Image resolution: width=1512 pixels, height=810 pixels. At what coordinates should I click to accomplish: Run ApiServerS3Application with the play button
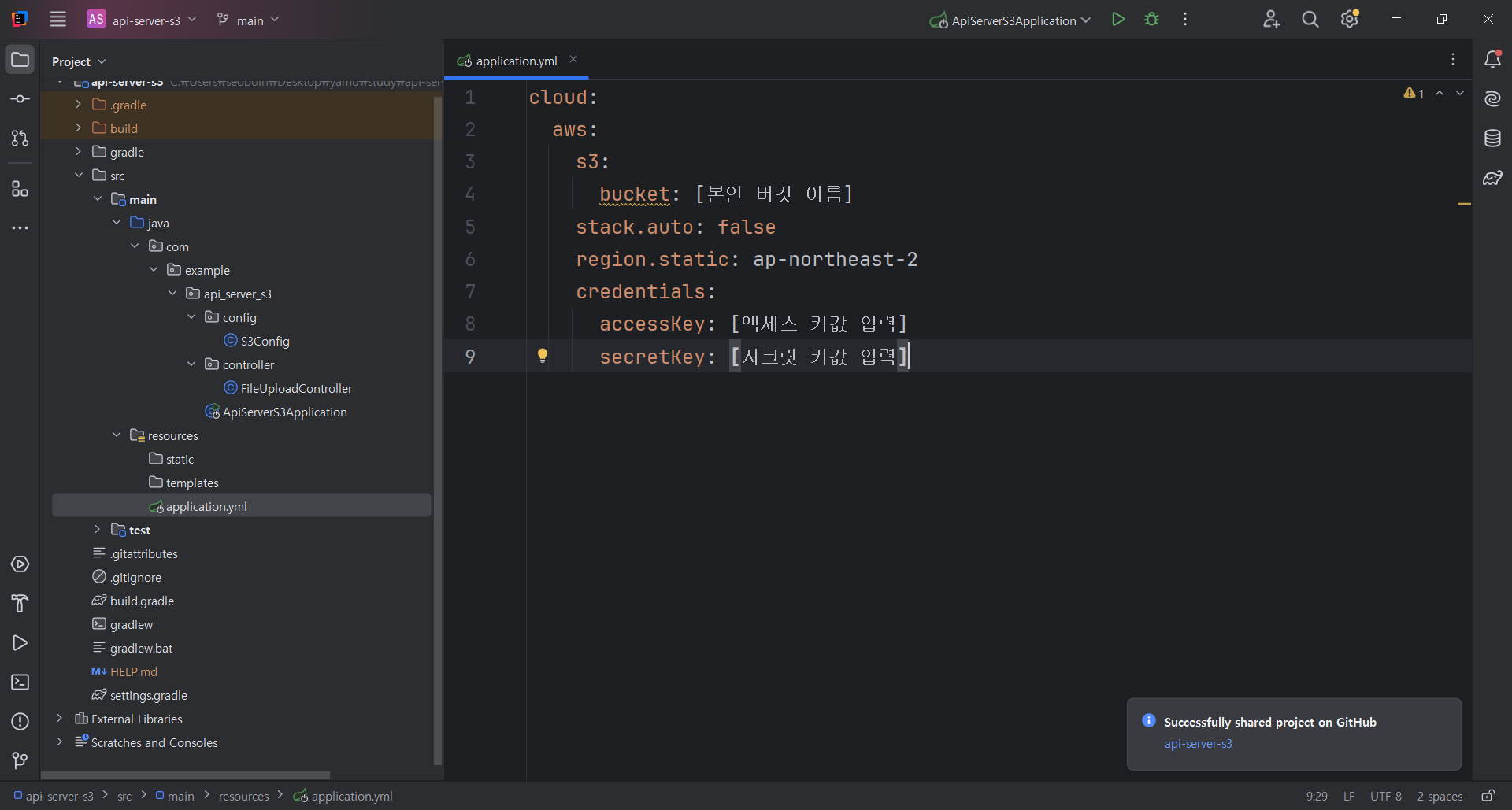tap(1118, 20)
